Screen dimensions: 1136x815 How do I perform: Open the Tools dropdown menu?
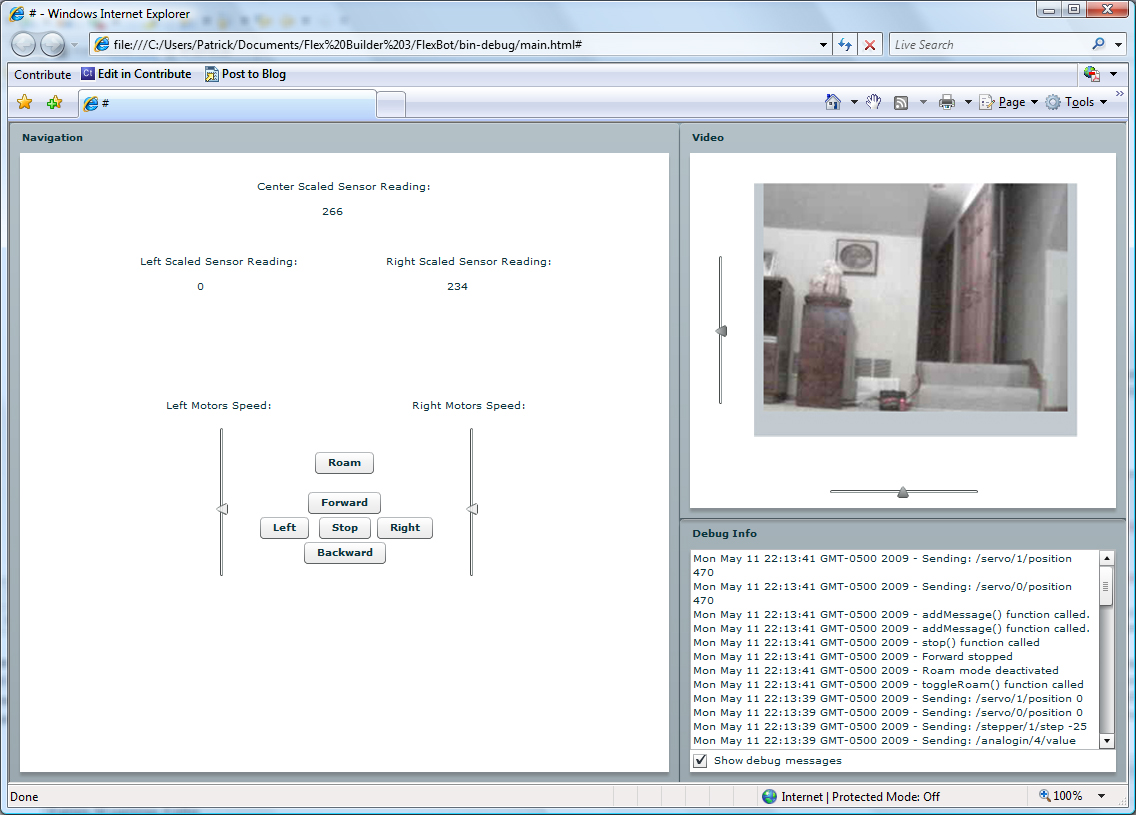(1078, 102)
